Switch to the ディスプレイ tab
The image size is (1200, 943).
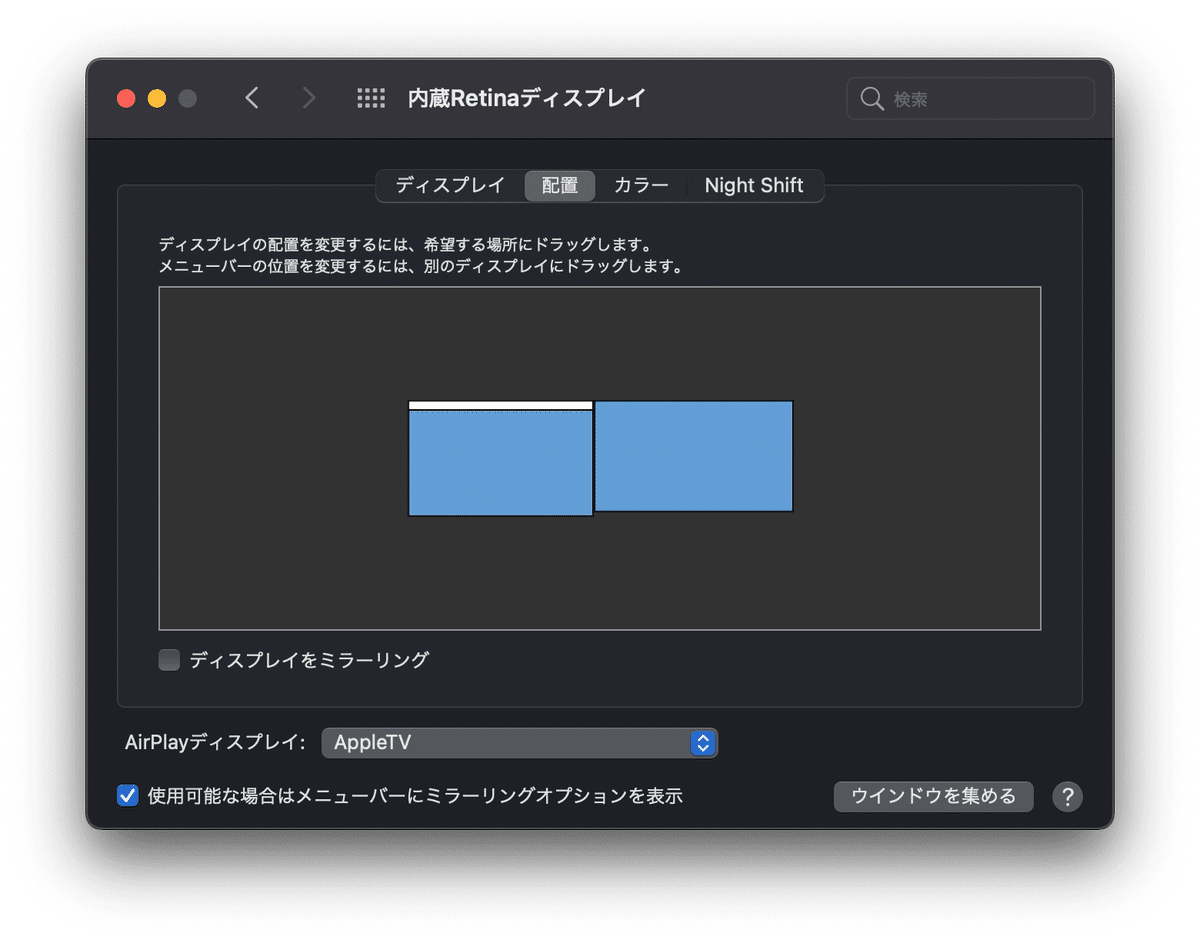(450, 186)
